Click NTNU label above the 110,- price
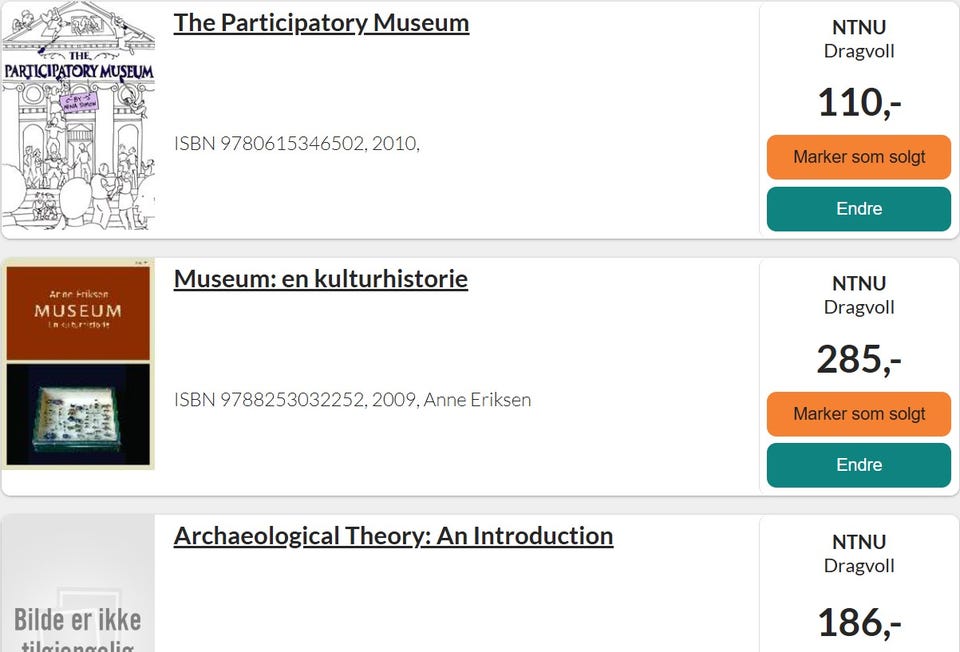The height and width of the screenshot is (652, 960). (x=859, y=28)
